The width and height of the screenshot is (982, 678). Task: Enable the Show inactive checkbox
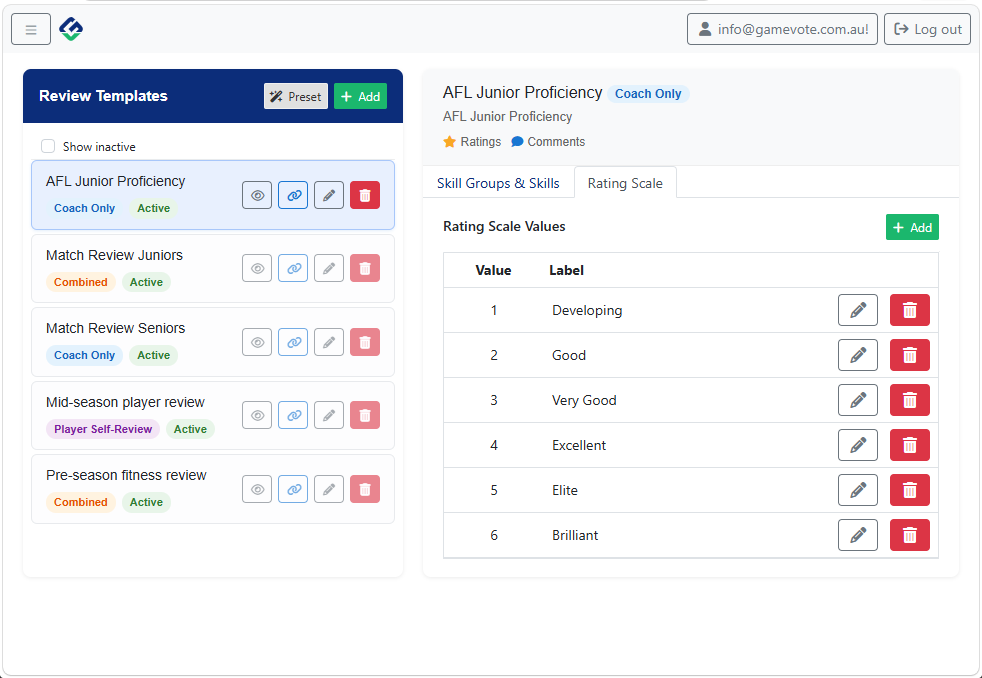pyautogui.click(x=48, y=146)
